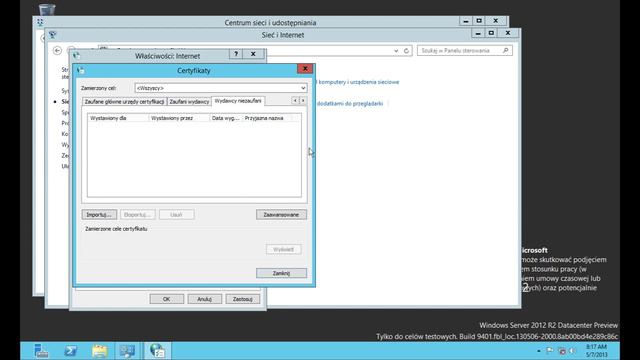This screenshot has width=640, height=360.
Task: Sort by Przyjazna nazwa column header
Action: point(267,118)
